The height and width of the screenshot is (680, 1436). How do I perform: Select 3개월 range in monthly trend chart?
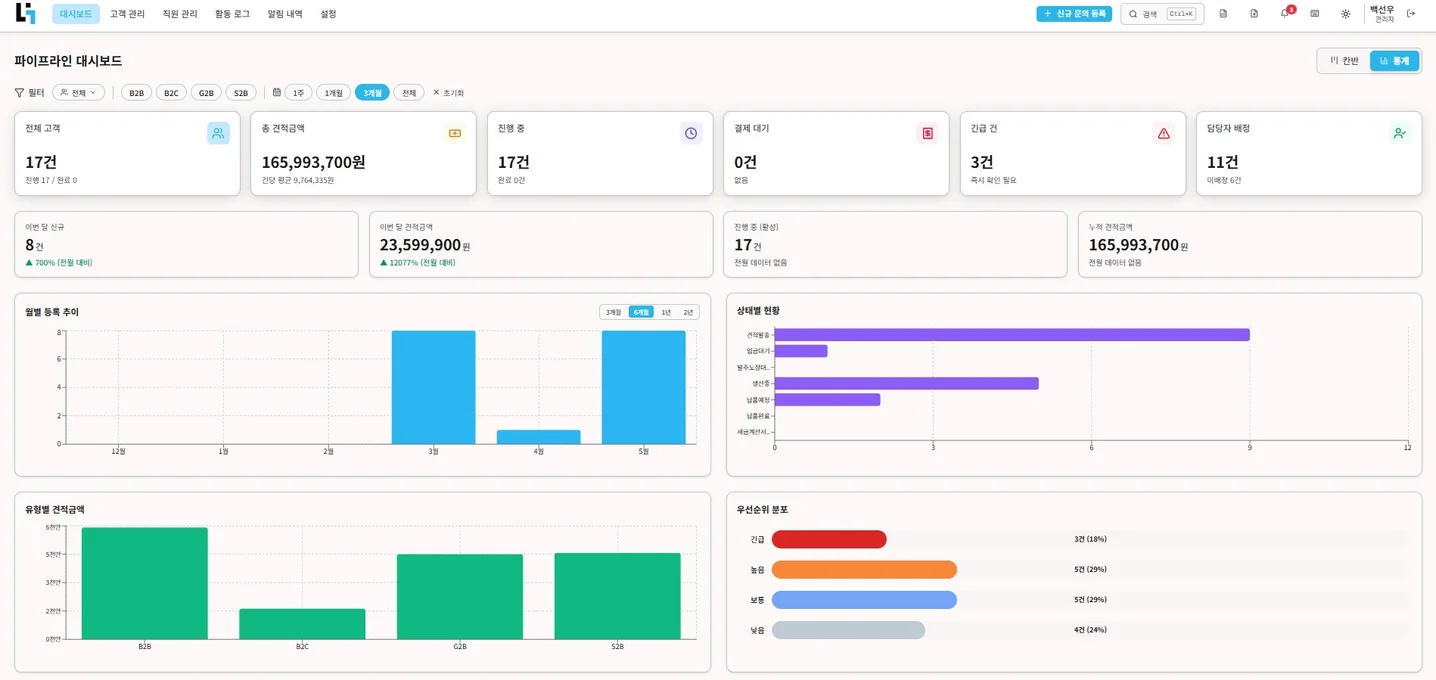point(613,312)
